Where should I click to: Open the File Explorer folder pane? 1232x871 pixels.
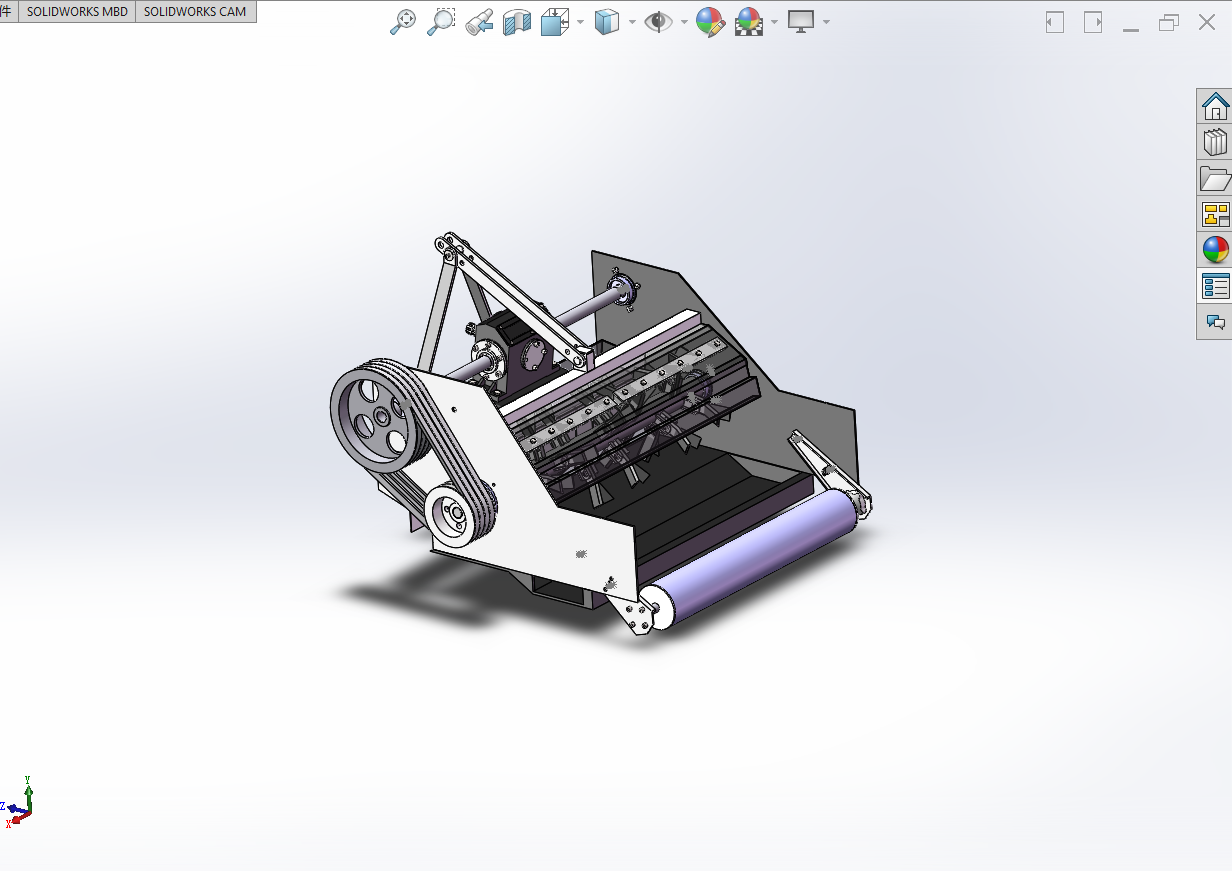click(1215, 178)
